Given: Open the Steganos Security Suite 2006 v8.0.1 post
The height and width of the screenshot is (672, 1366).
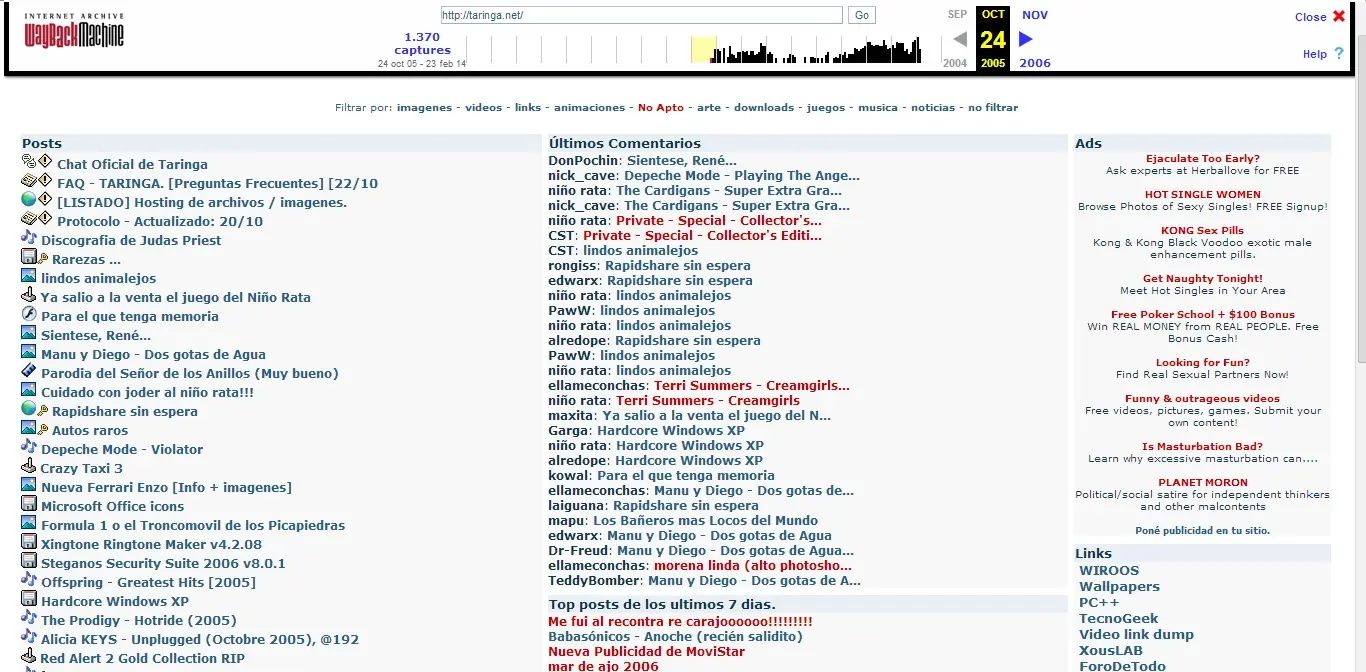Looking at the screenshot, I should tap(163, 563).
